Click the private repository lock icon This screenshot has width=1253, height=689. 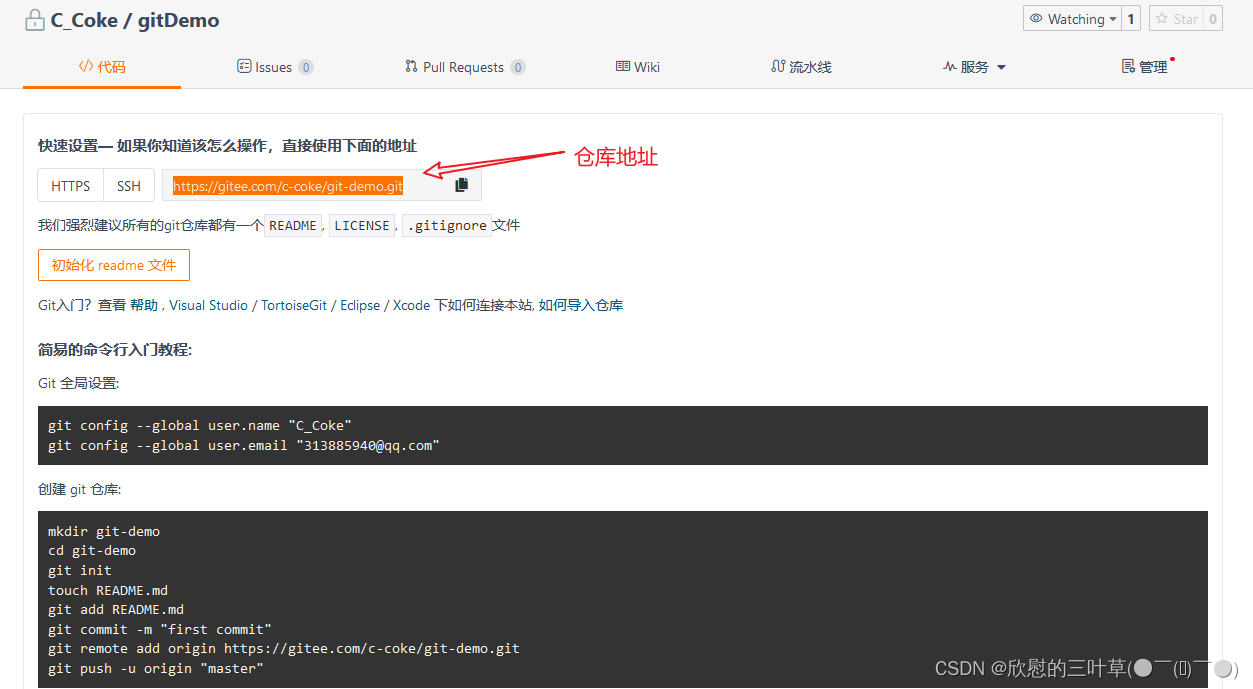tap(35, 20)
